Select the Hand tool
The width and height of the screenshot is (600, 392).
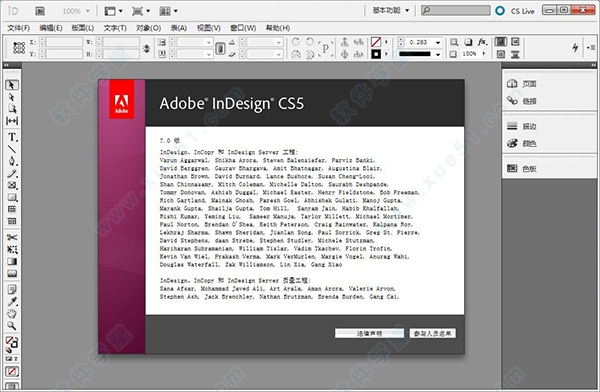(x=12, y=314)
